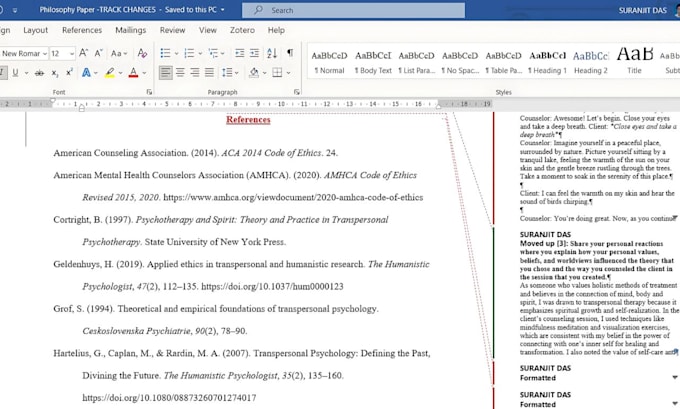Screen dimensions: 680x409
Task: Decrease paragraph indent
Action: (239, 53)
